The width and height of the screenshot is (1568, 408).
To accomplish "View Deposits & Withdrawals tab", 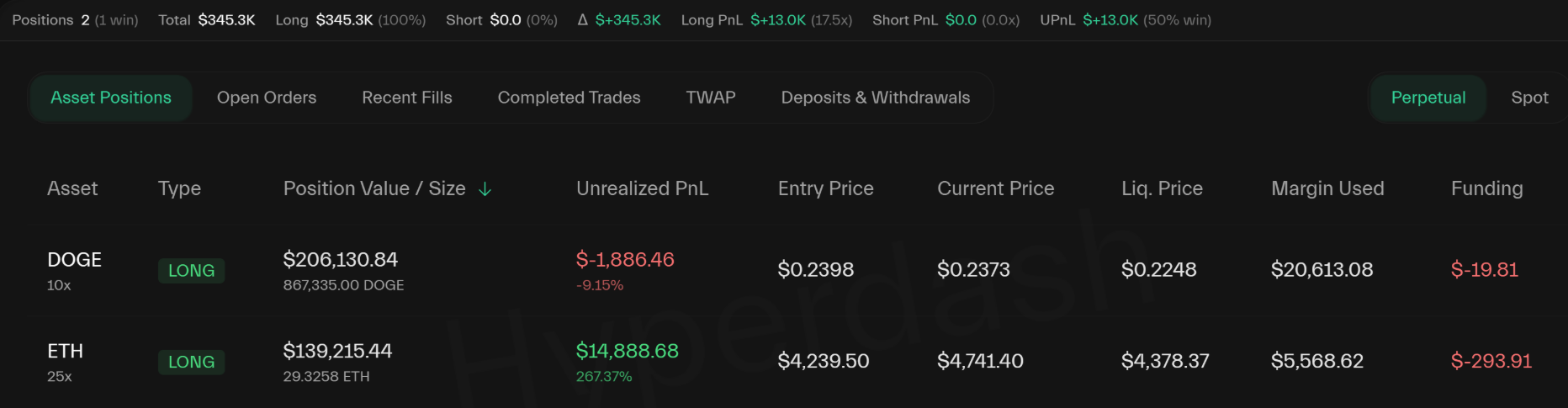I will point(876,98).
